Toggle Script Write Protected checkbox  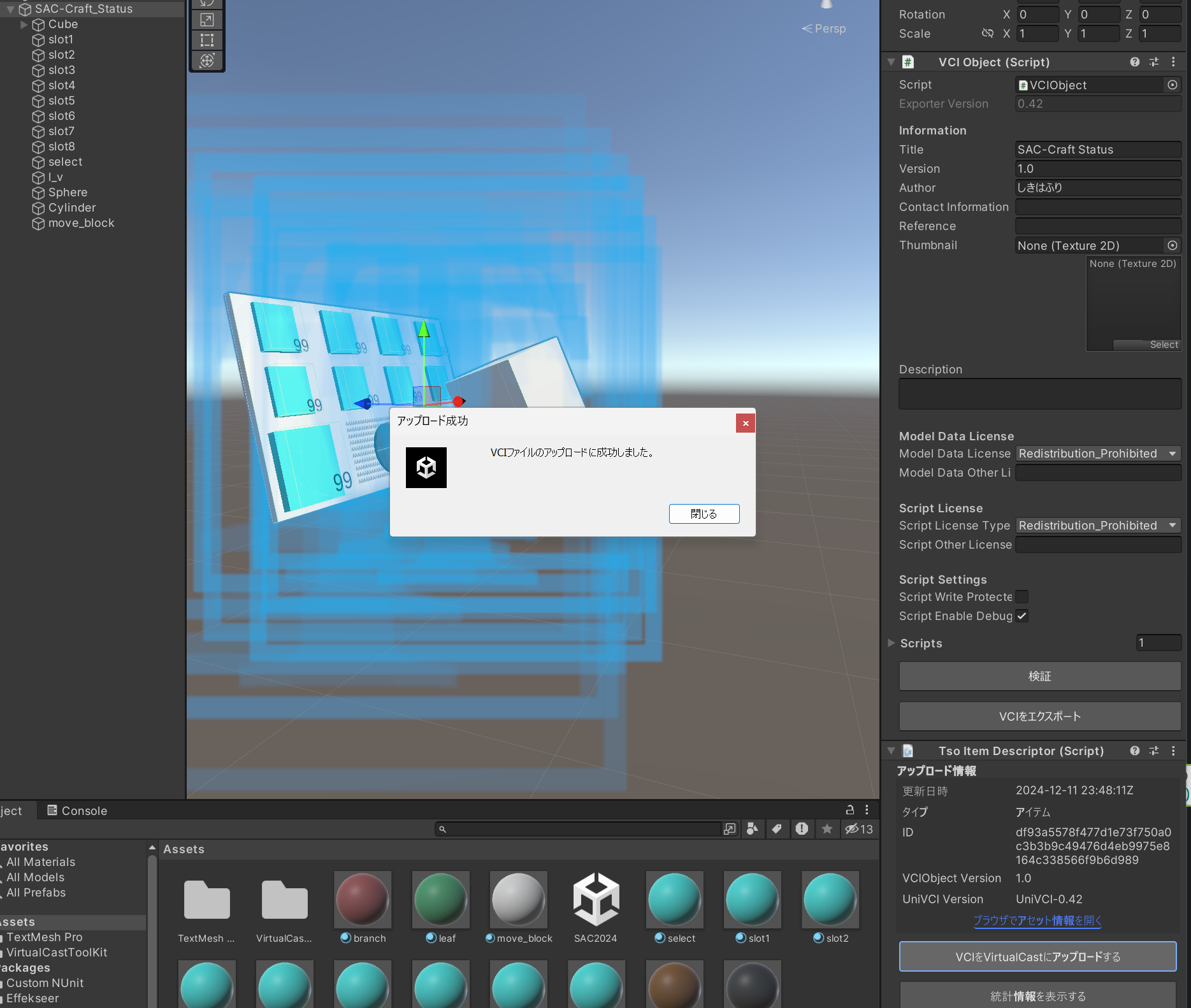point(1022,597)
